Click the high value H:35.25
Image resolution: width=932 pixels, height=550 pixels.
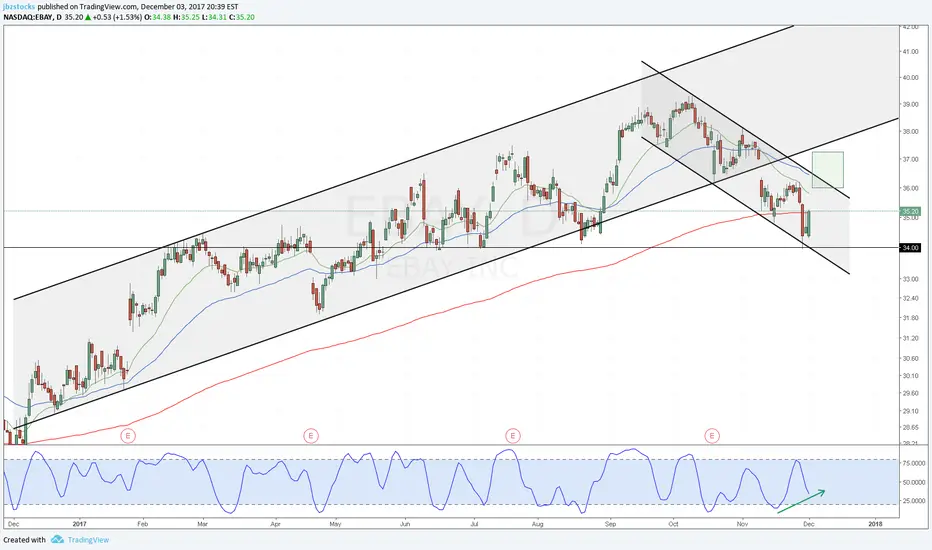click(x=186, y=17)
